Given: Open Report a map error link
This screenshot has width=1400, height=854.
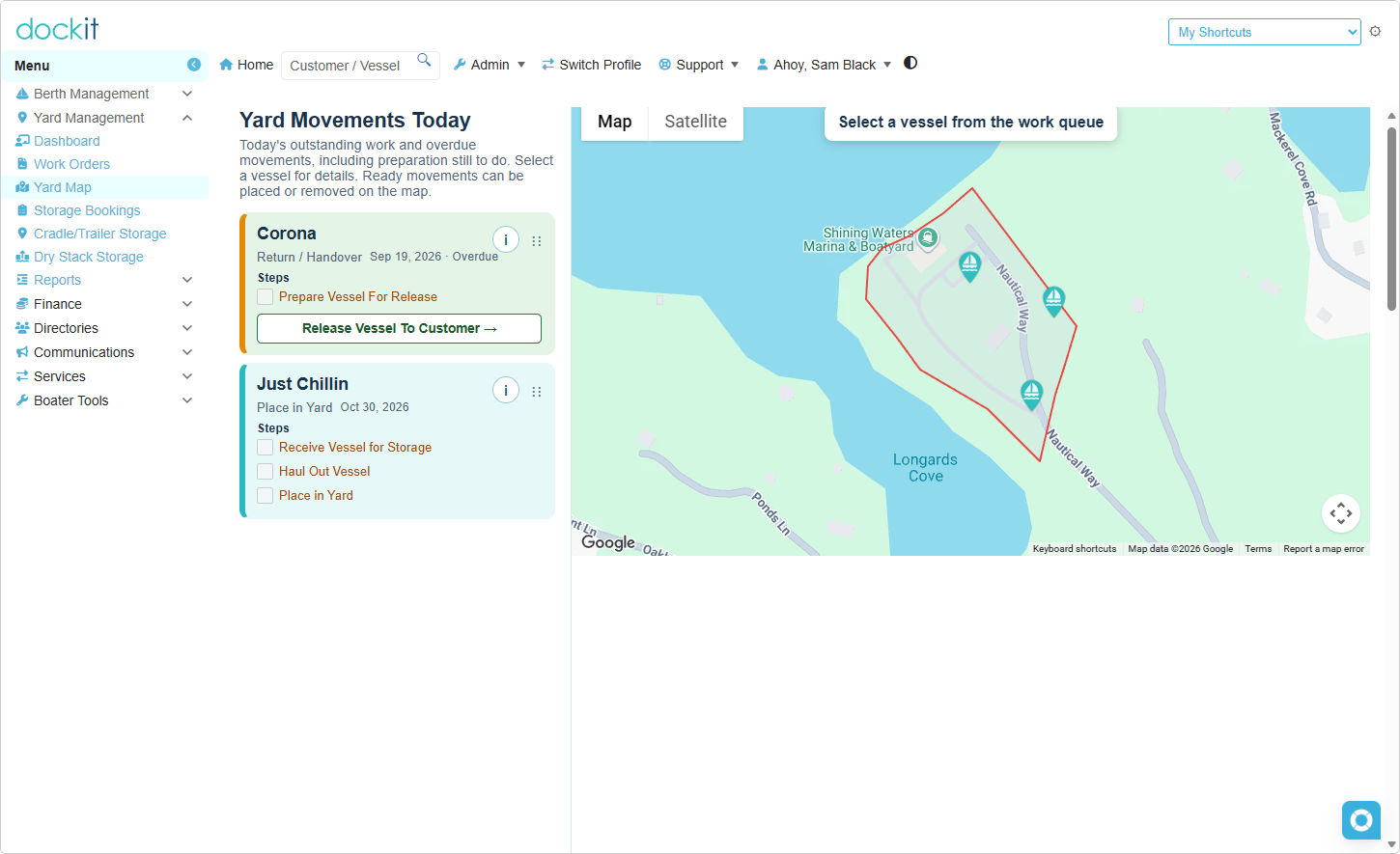Looking at the screenshot, I should click(x=1324, y=549).
